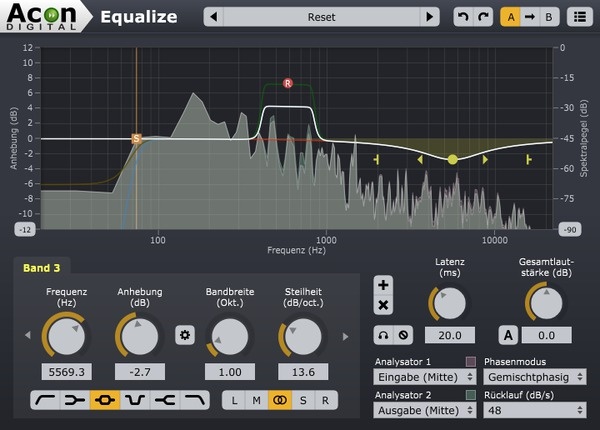600x430 pixels.
Task: Expand the Rücklauf (dB/s) dropdown
Action: click(x=534, y=408)
